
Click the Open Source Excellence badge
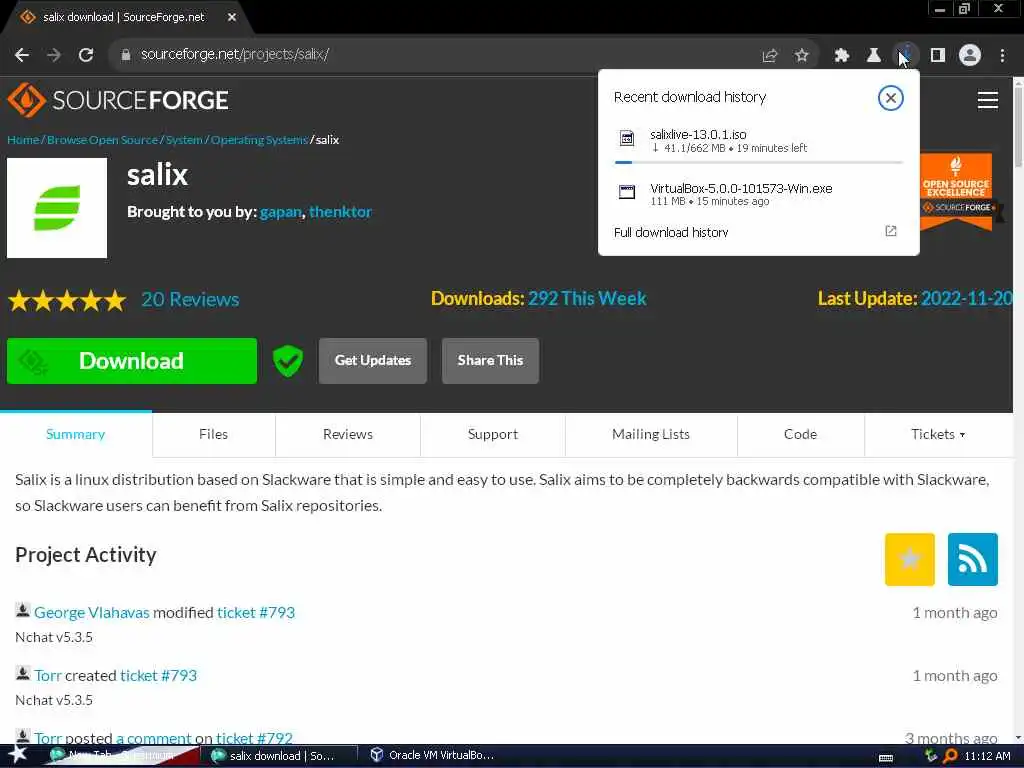click(957, 191)
